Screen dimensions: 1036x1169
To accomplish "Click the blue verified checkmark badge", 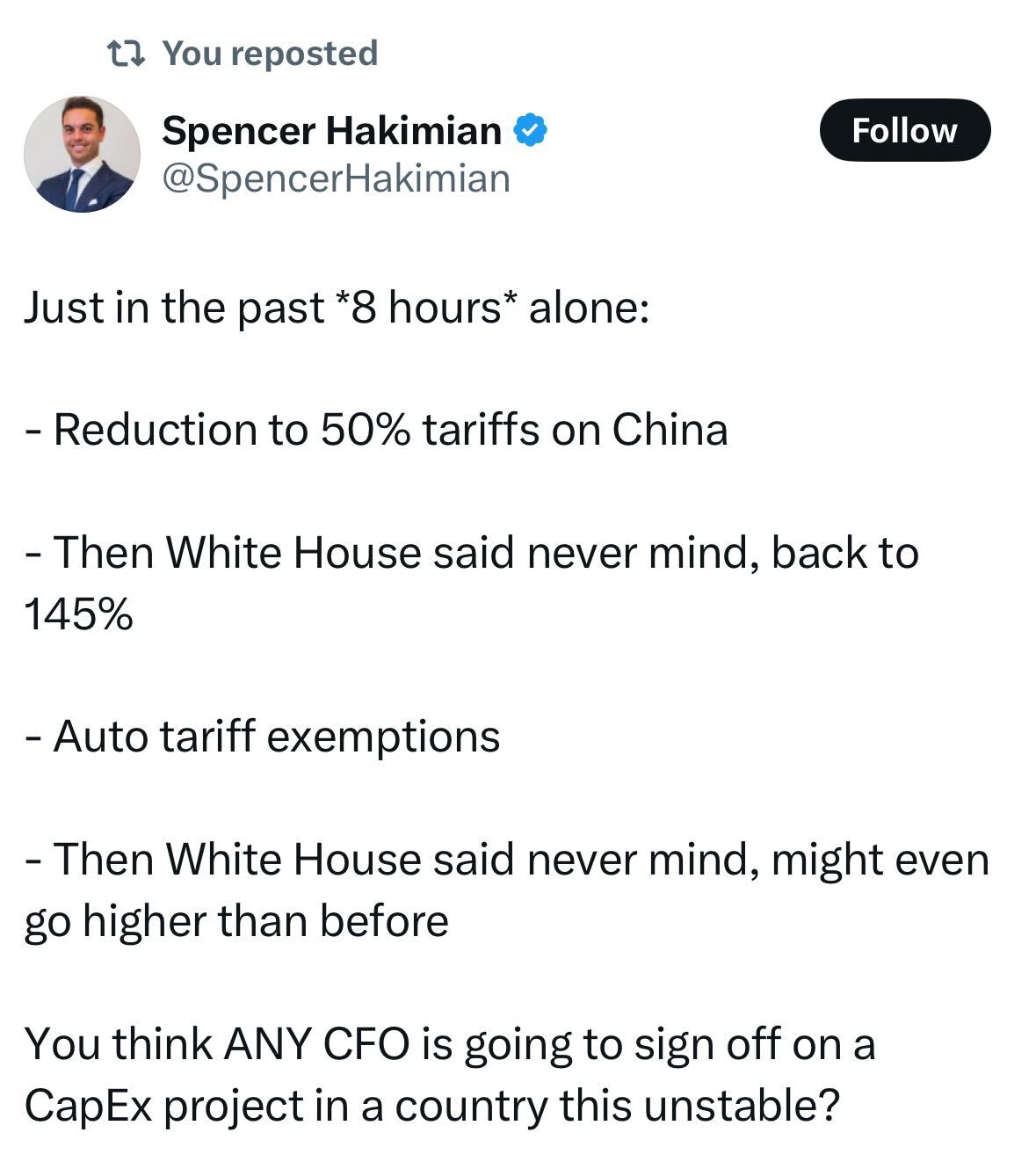I will click(x=530, y=131).
